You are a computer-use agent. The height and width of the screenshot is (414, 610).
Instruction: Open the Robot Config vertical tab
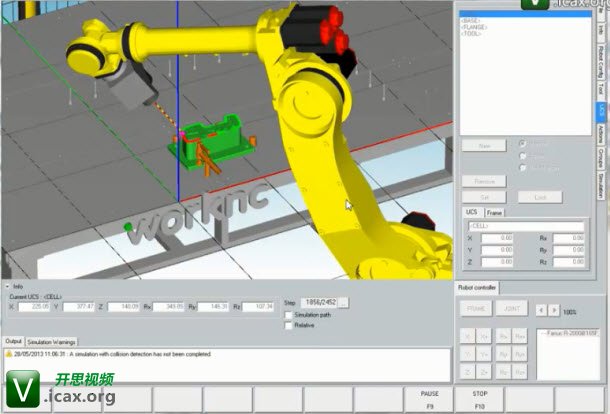tap(601, 61)
